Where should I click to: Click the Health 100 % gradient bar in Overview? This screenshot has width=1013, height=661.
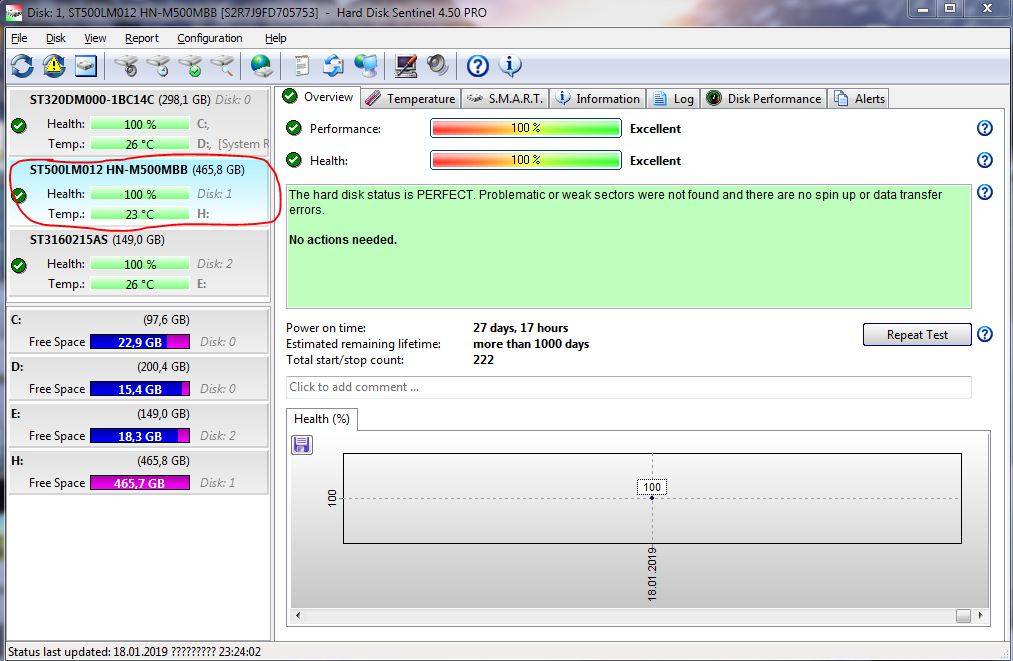[x=525, y=160]
